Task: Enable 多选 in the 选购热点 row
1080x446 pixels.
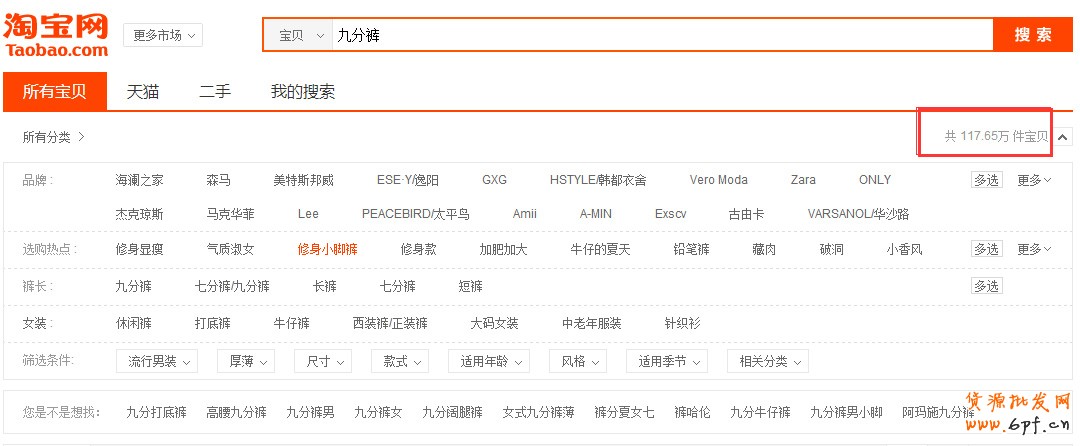Action: pyautogui.click(x=986, y=249)
